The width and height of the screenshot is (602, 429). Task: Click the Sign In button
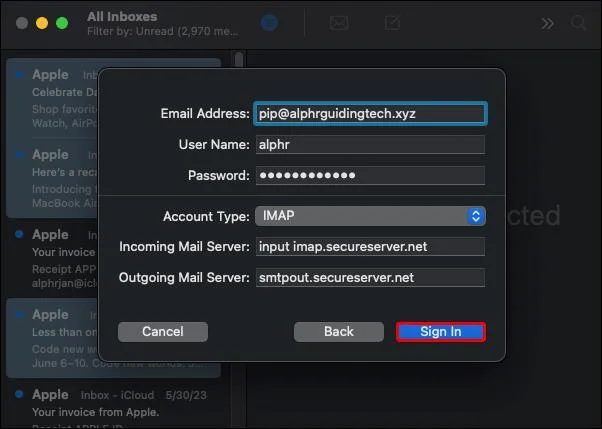pos(441,332)
